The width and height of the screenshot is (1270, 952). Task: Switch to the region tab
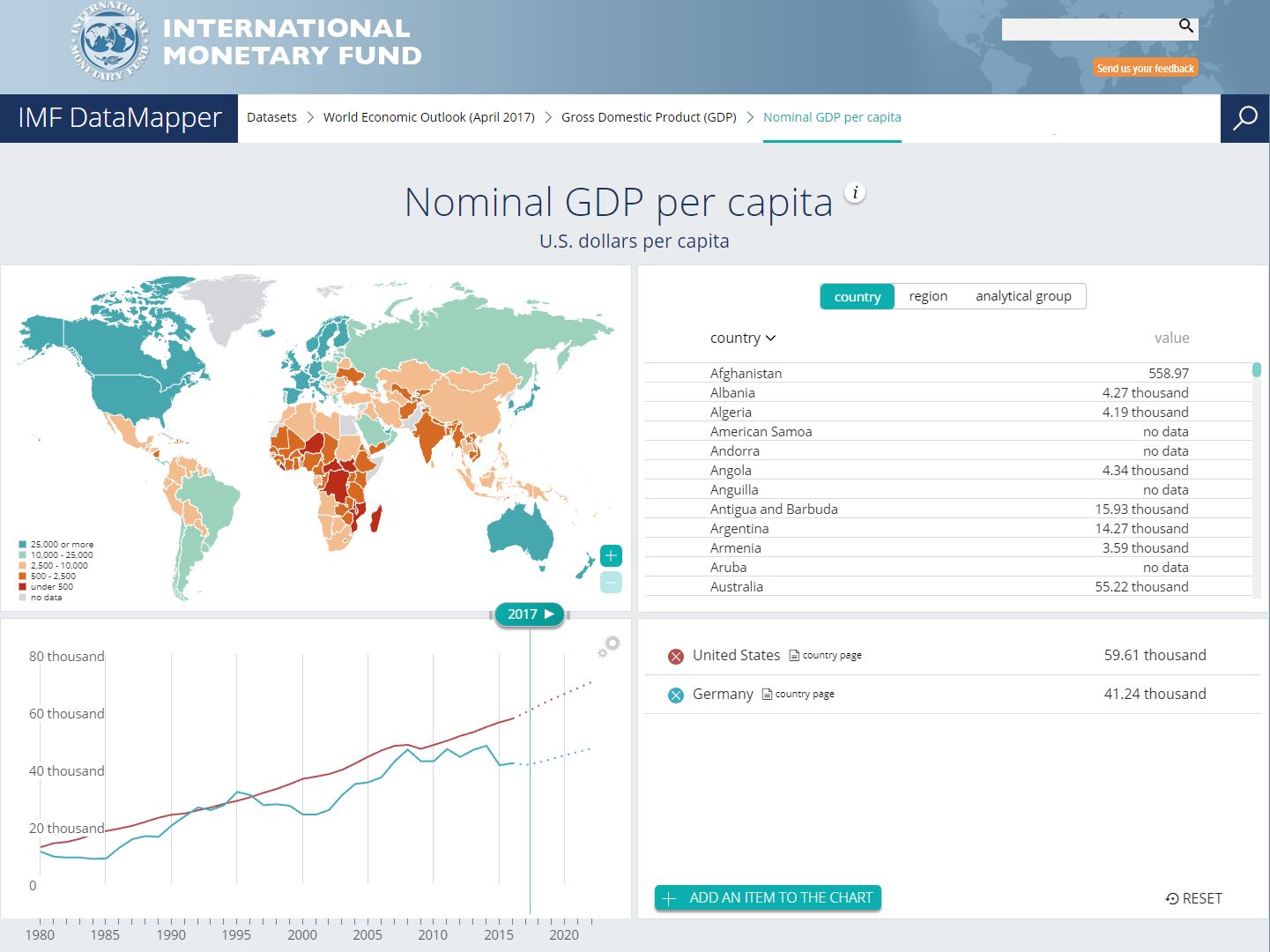tap(928, 296)
